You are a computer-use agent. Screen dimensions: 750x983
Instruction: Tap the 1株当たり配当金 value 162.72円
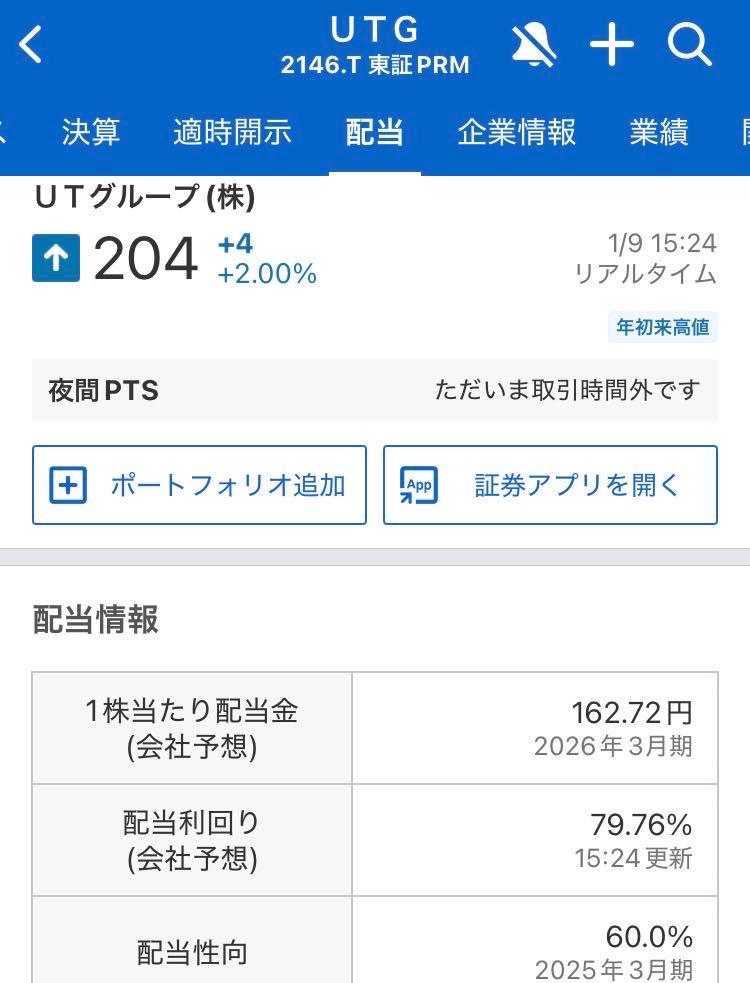[634, 713]
